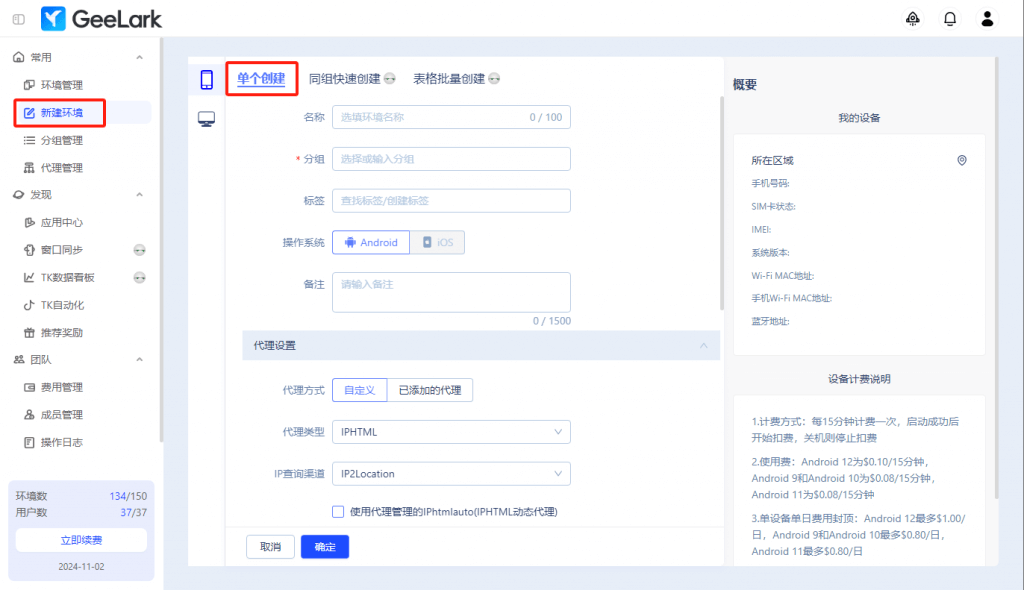Choose iOS as the operating system
The width and height of the screenshot is (1024, 590).
(x=437, y=242)
